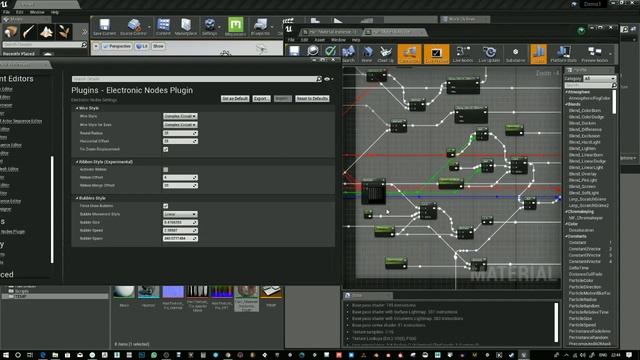Open Wire Style dropdown

[x=180, y=116]
